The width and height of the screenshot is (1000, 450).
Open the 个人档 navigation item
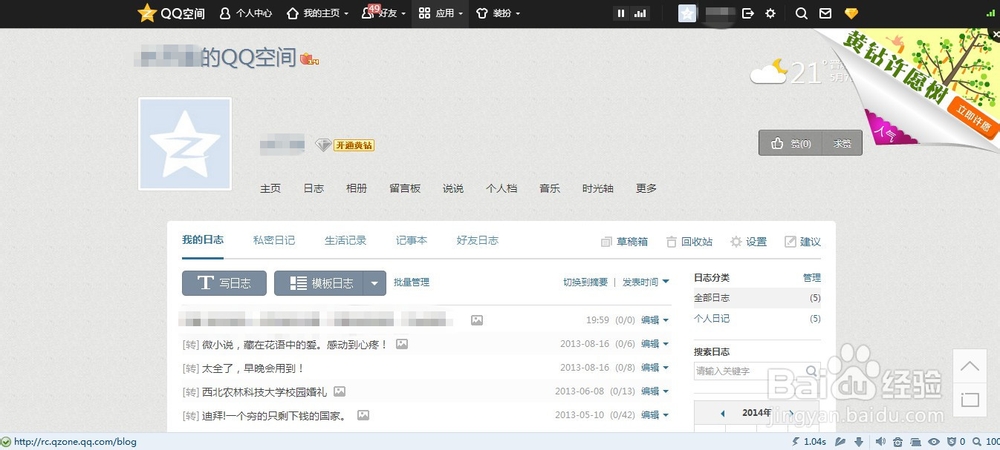[x=501, y=189]
